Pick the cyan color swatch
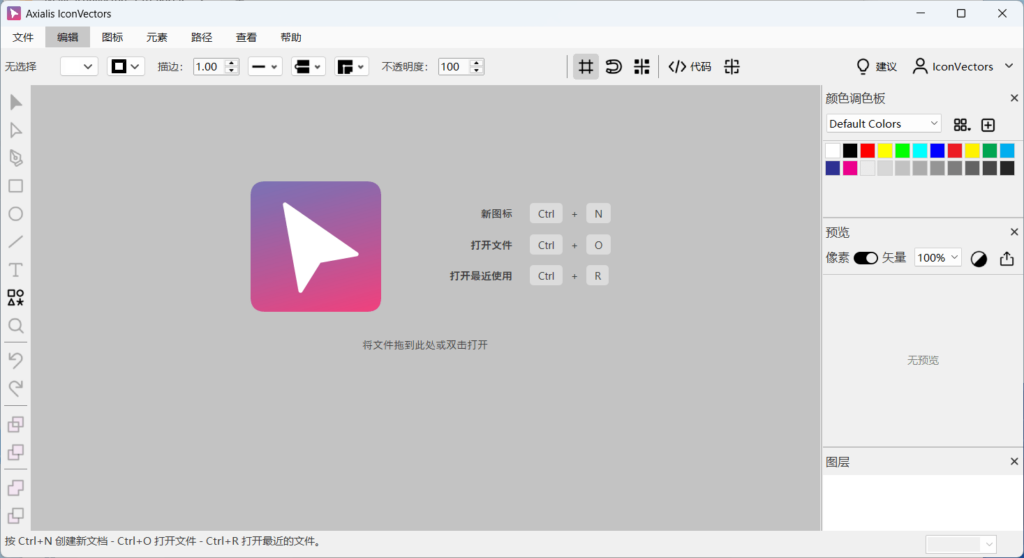 tap(920, 151)
